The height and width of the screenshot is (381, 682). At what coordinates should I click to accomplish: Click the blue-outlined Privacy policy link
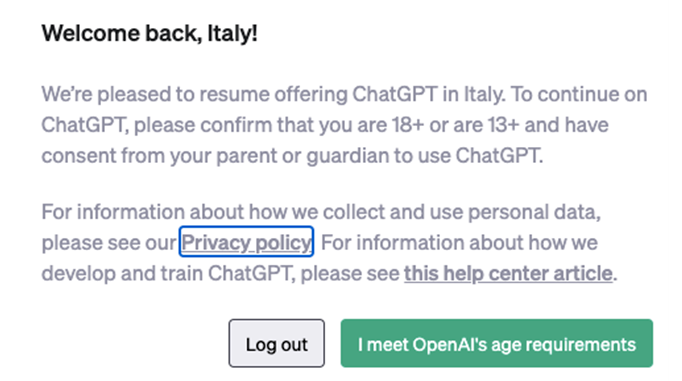click(x=246, y=242)
